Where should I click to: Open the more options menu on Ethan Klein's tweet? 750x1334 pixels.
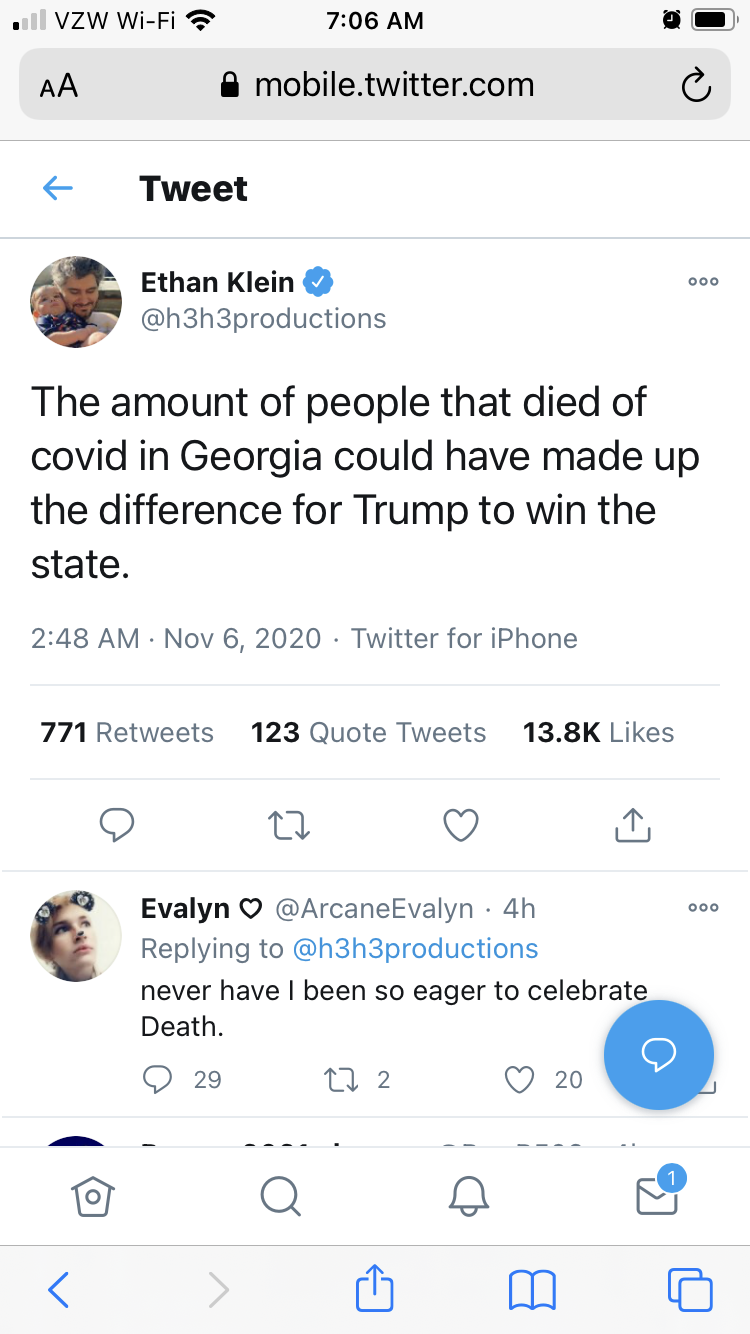[x=703, y=282]
